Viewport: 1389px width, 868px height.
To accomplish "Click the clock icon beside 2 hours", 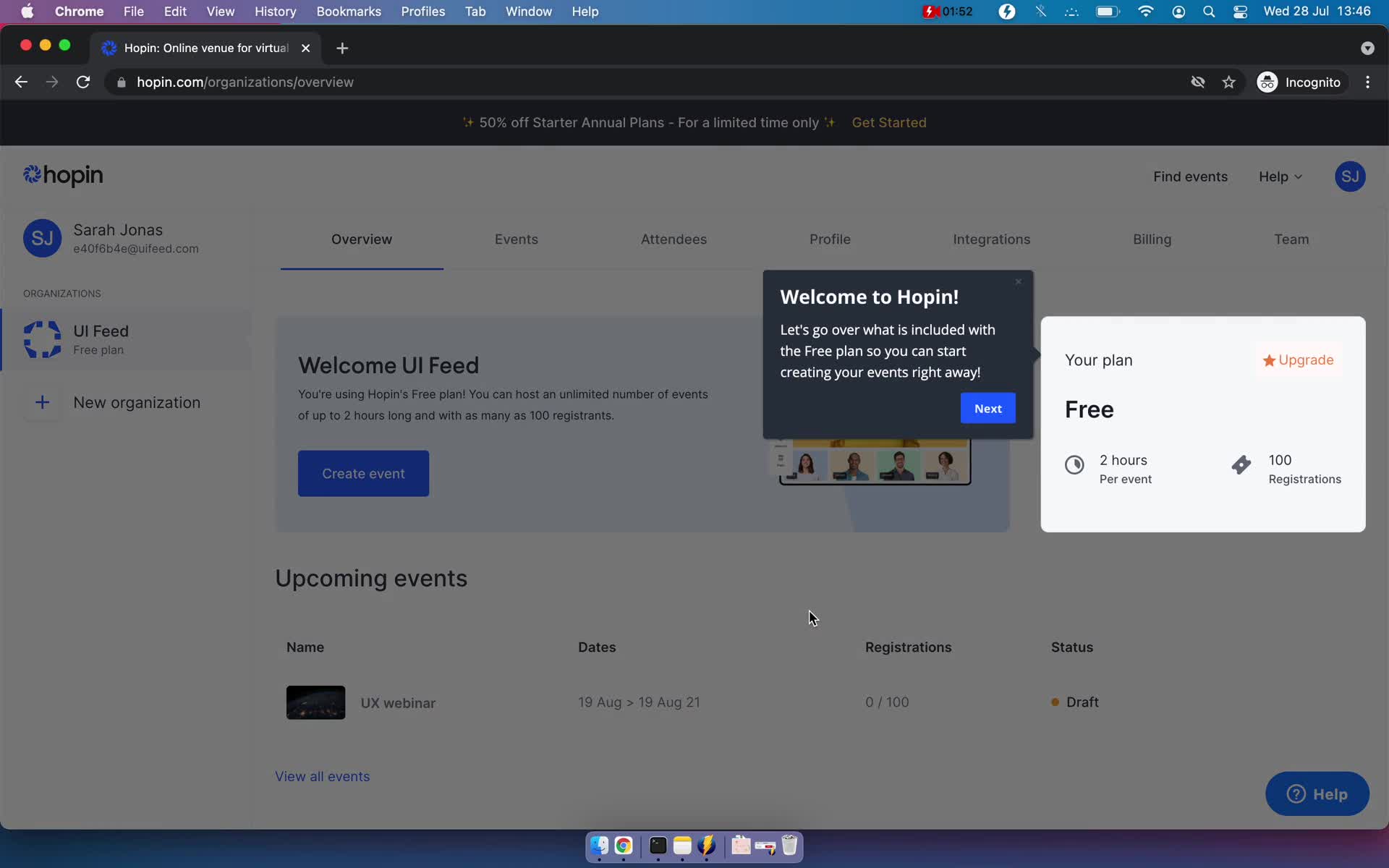I will (1074, 465).
